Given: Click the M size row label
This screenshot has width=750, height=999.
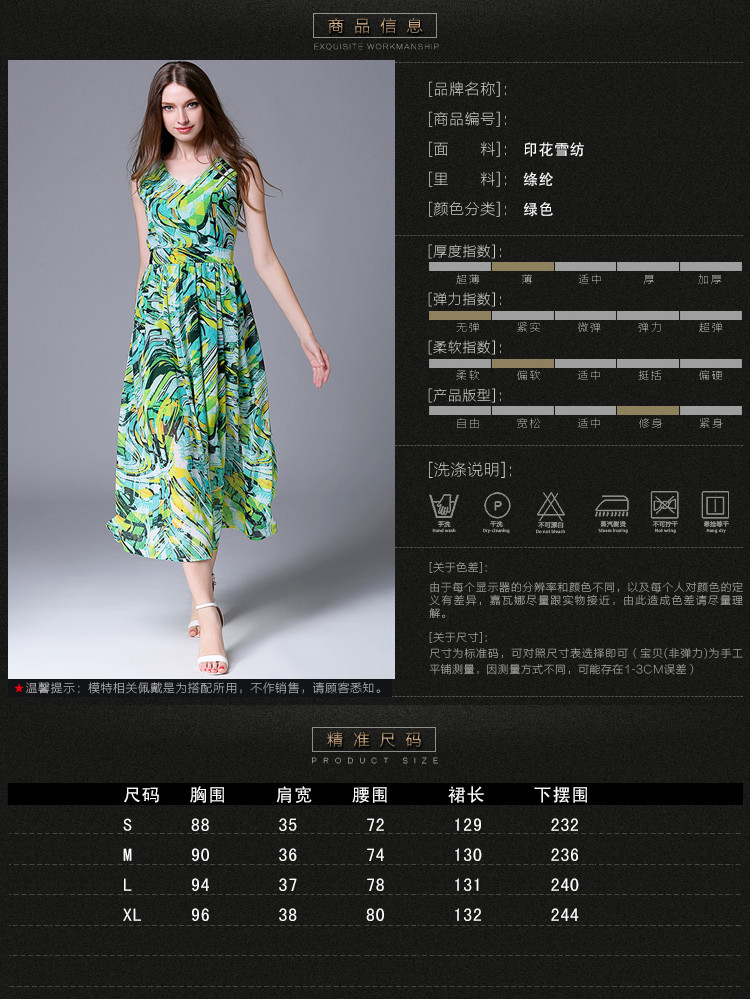Looking at the screenshot, I should (x=127, y=855).
